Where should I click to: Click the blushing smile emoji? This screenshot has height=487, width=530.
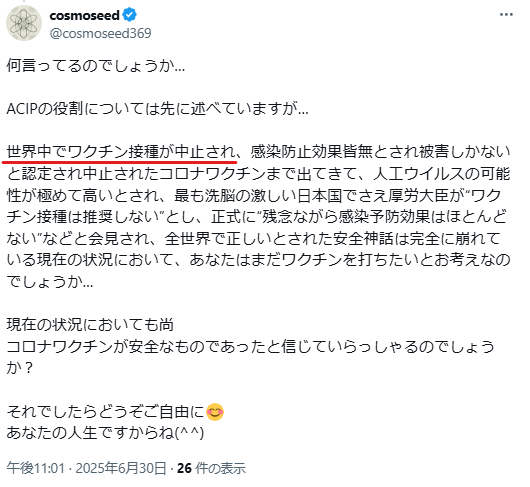click(x=215, y=412)
